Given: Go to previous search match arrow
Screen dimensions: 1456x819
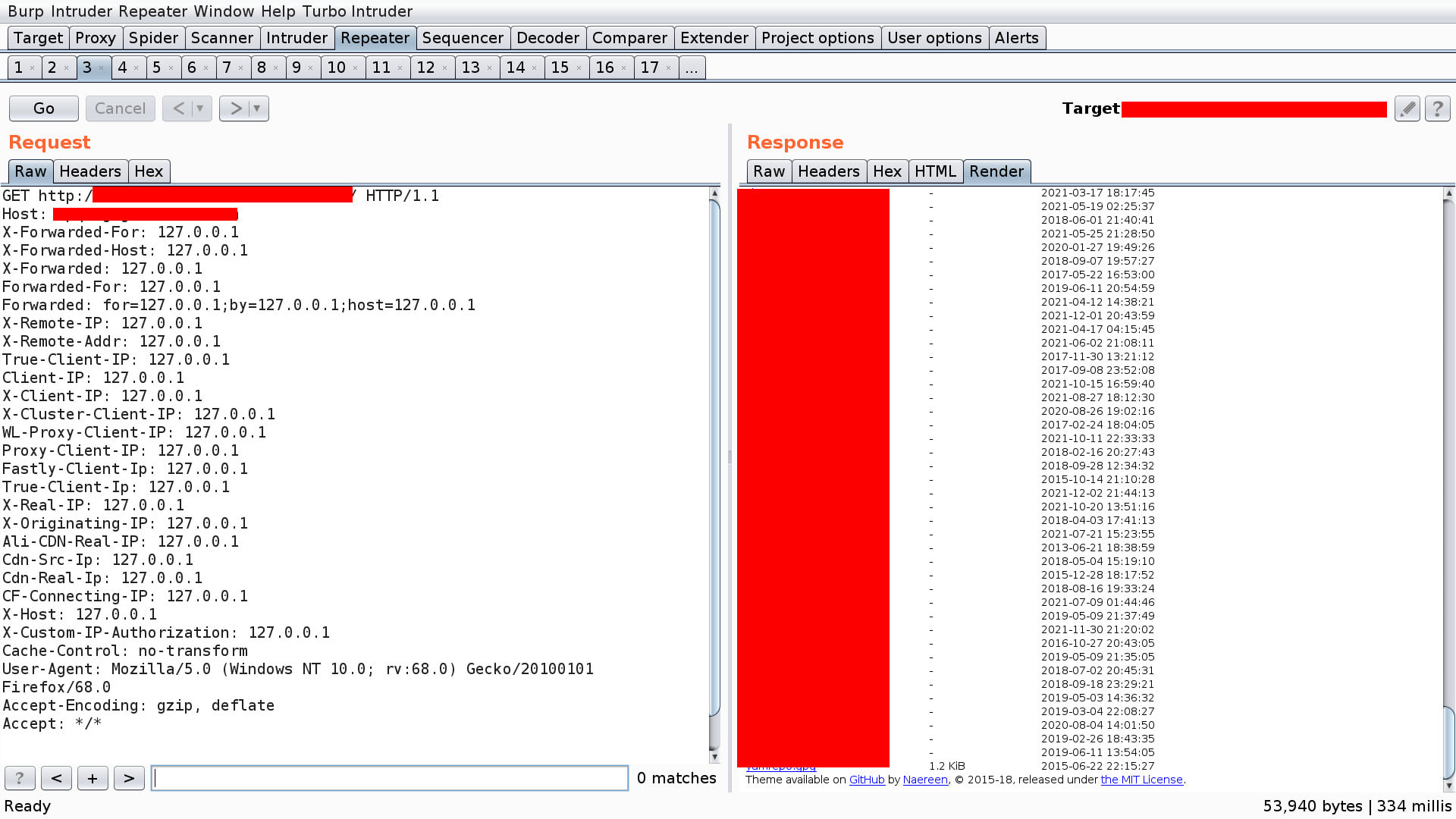Looking at the screenshot, I should pos(56,778).
